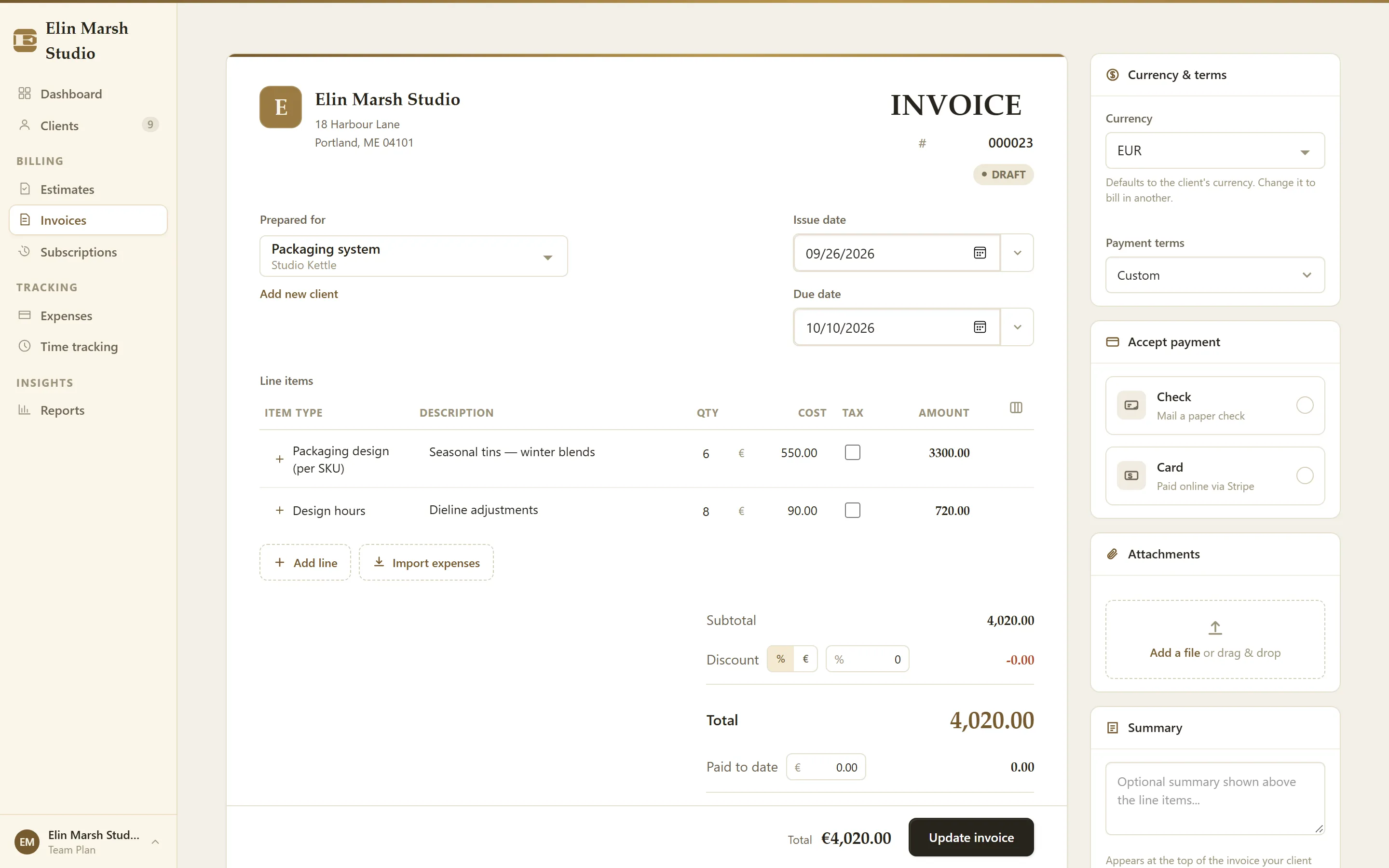This screenshot has height=868, width=1389.
Task: Click the Add a file link
Action: (1174, 653)
